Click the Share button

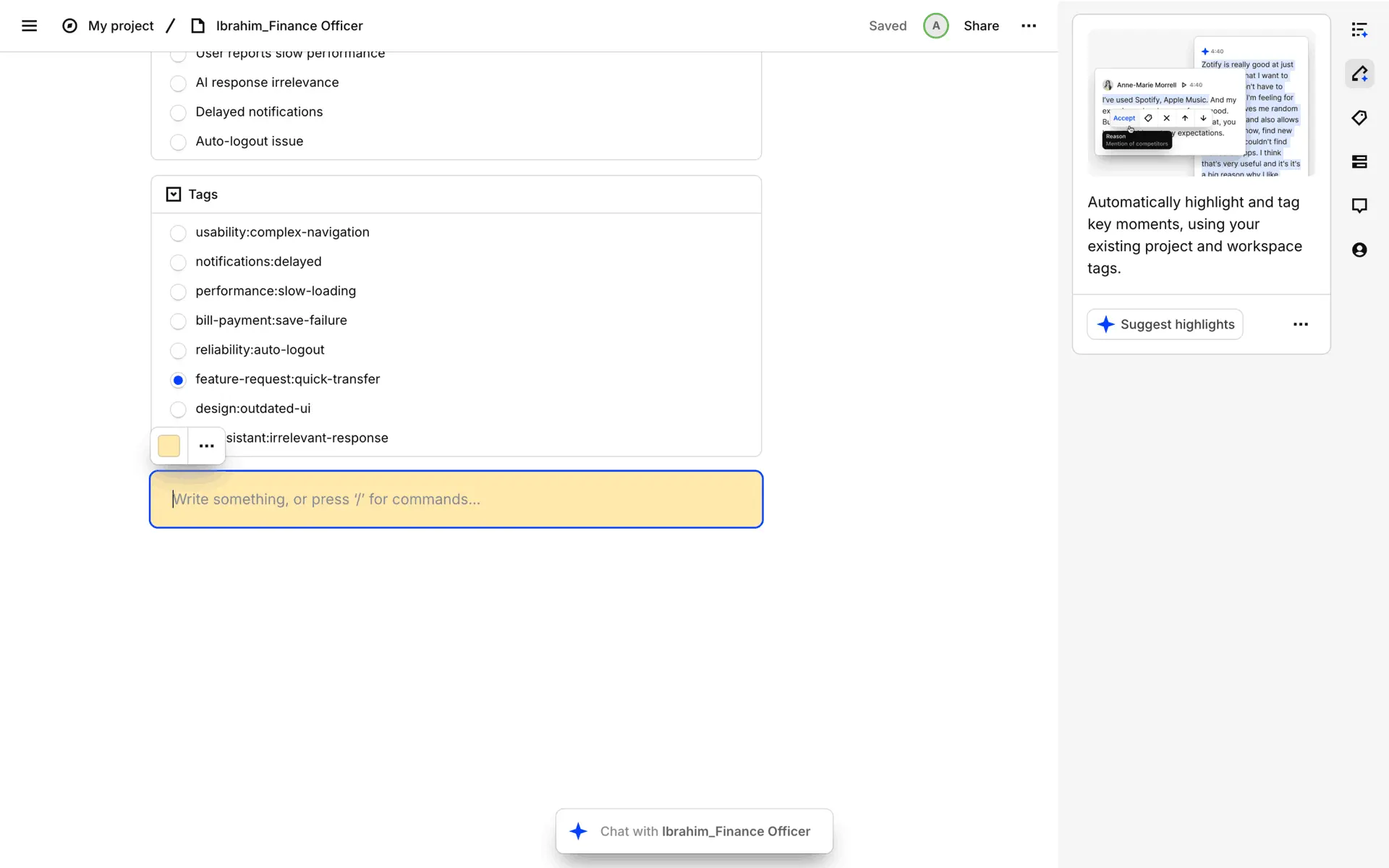[x=981, y=26]
